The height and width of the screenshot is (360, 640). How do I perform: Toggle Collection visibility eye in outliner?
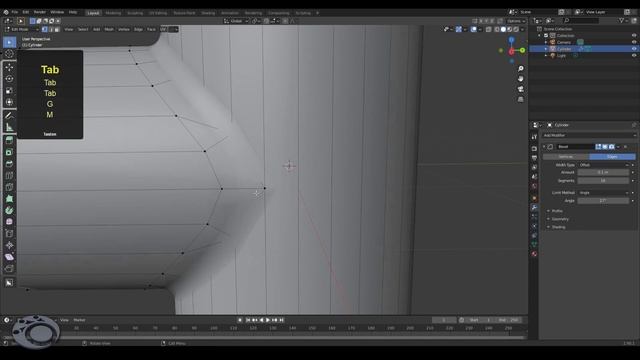click(x=634, y=36)
